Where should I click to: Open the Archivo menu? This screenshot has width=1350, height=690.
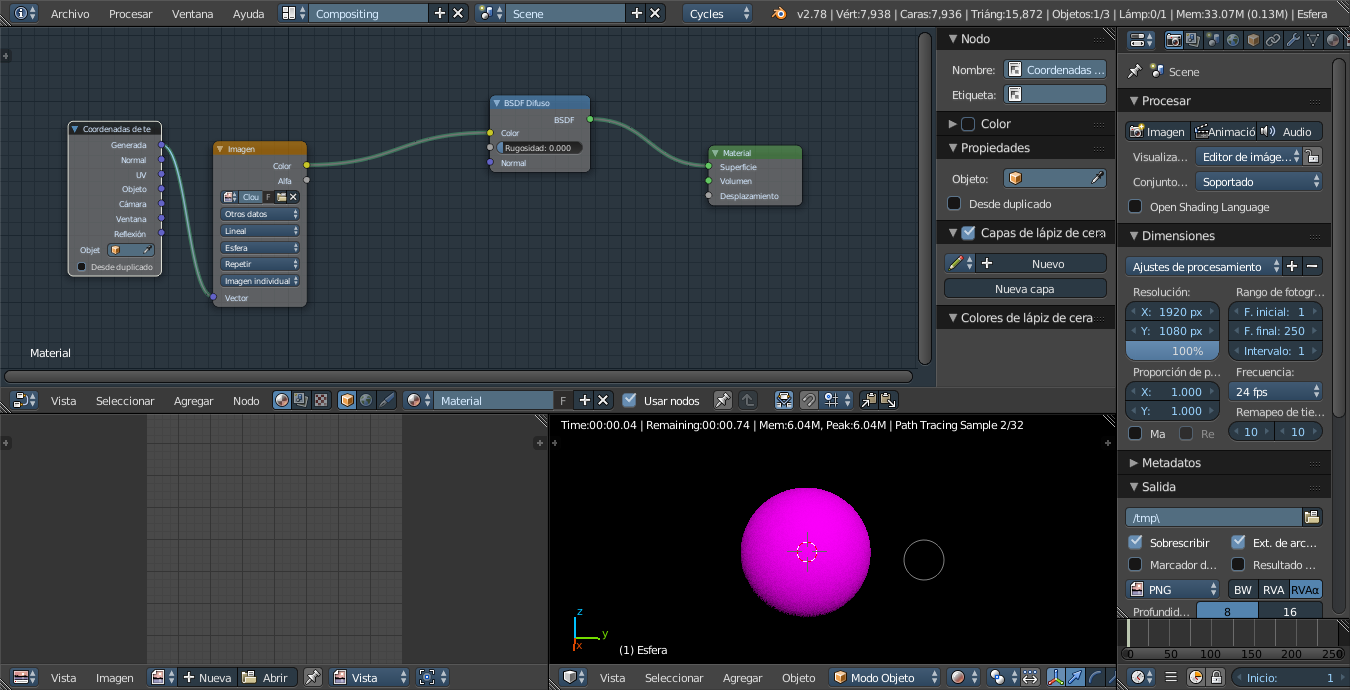pyautogui.click(x=70, y=14)
